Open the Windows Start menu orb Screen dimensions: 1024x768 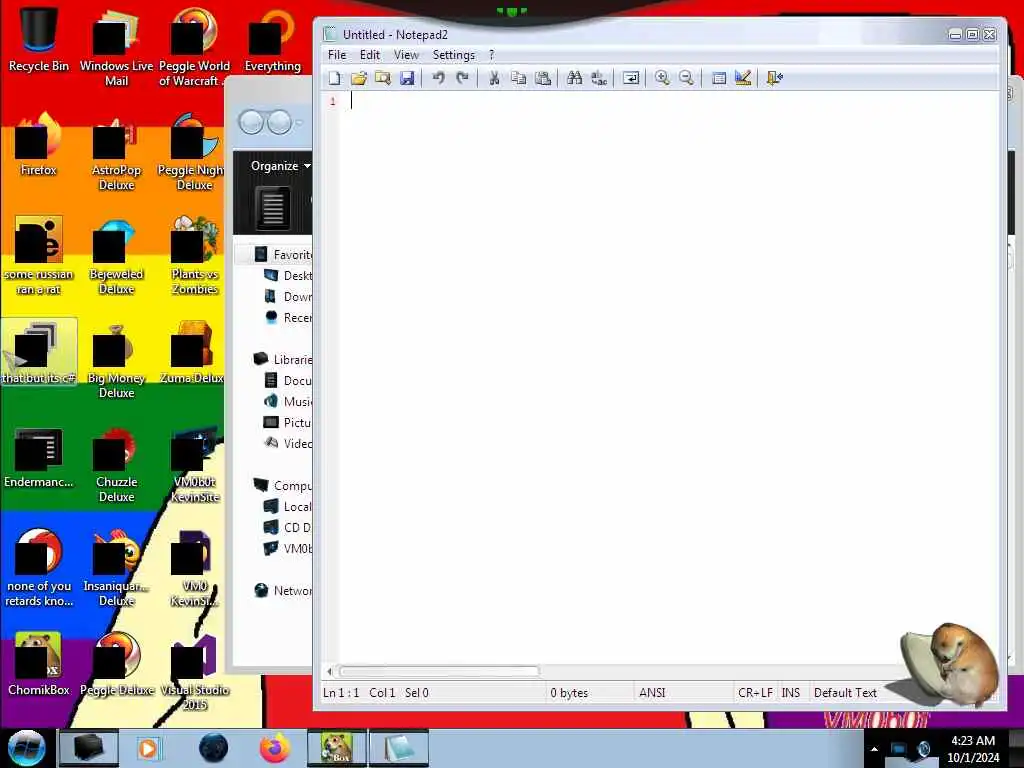click(x=27, y=748)
